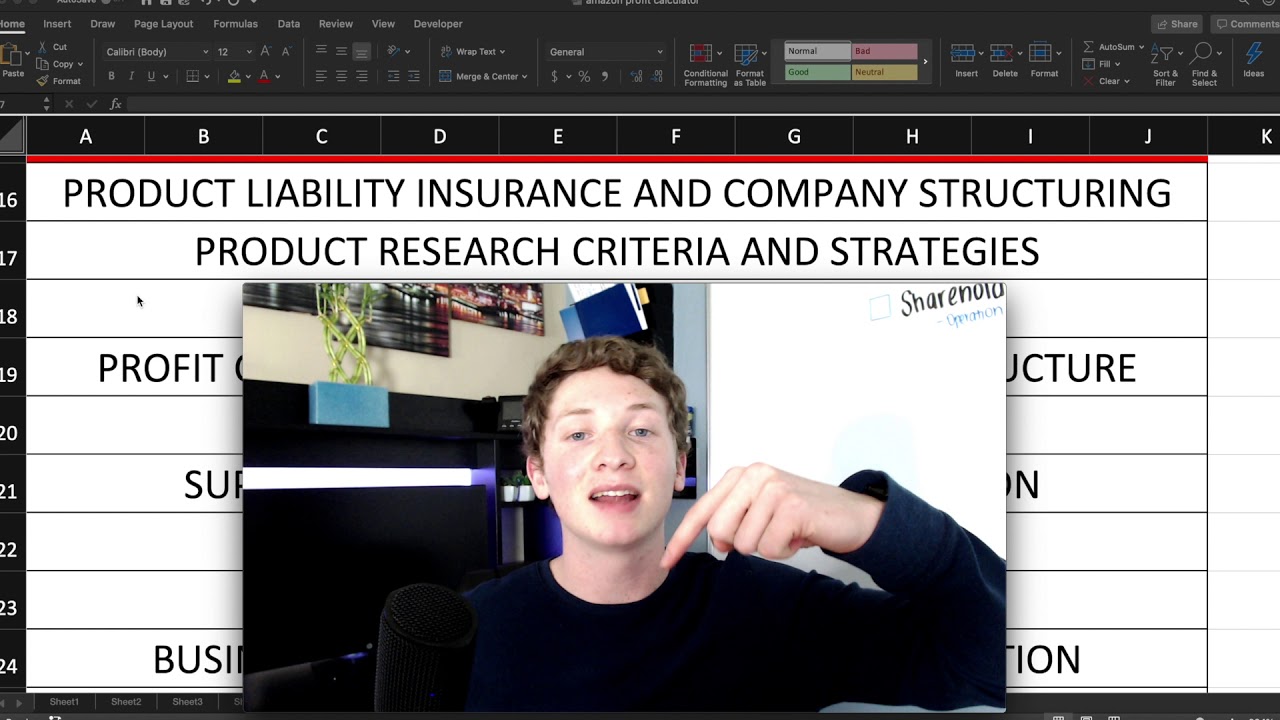The height and width of the screenshot is (720, 1280).
Task: Open the Fill dropdown
Action: pos(1103,64)
